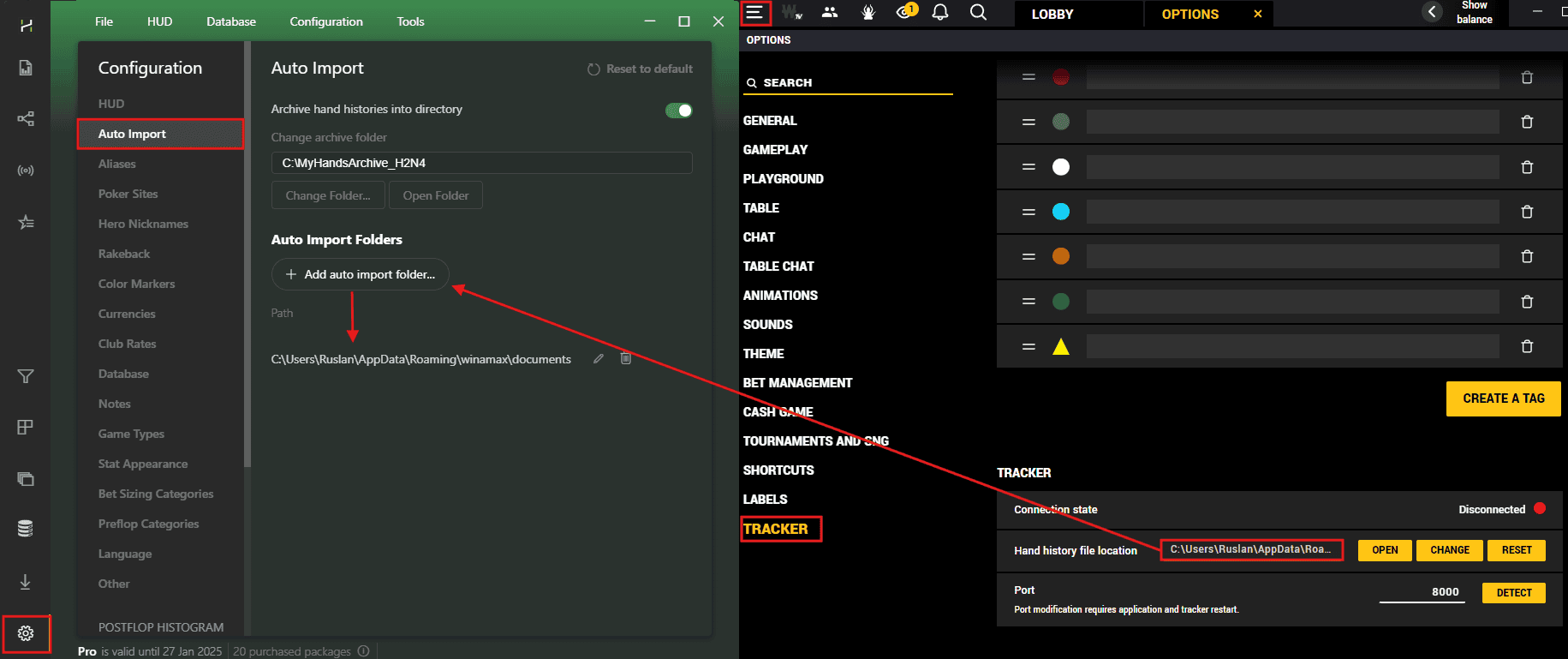Open the Winamax TV icon
This screenshot has height=659, width=1568.
[x=792, y=12]
